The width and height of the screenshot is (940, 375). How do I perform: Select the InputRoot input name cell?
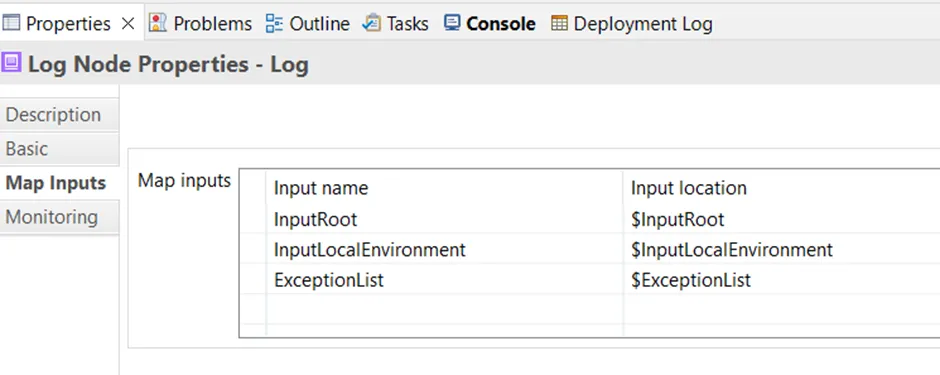click(x=444, y=219)
